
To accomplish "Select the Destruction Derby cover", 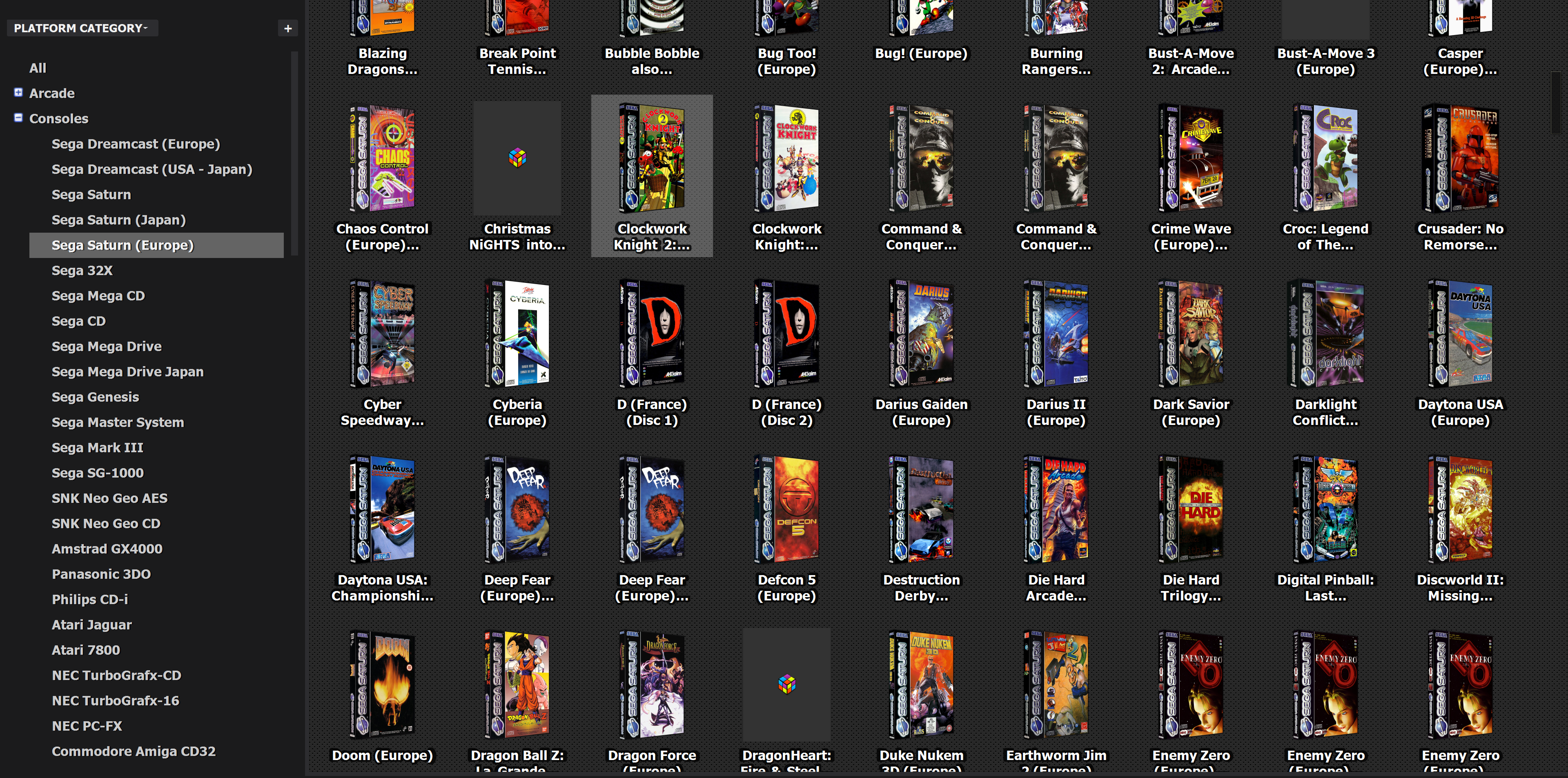I will (922, 509).
